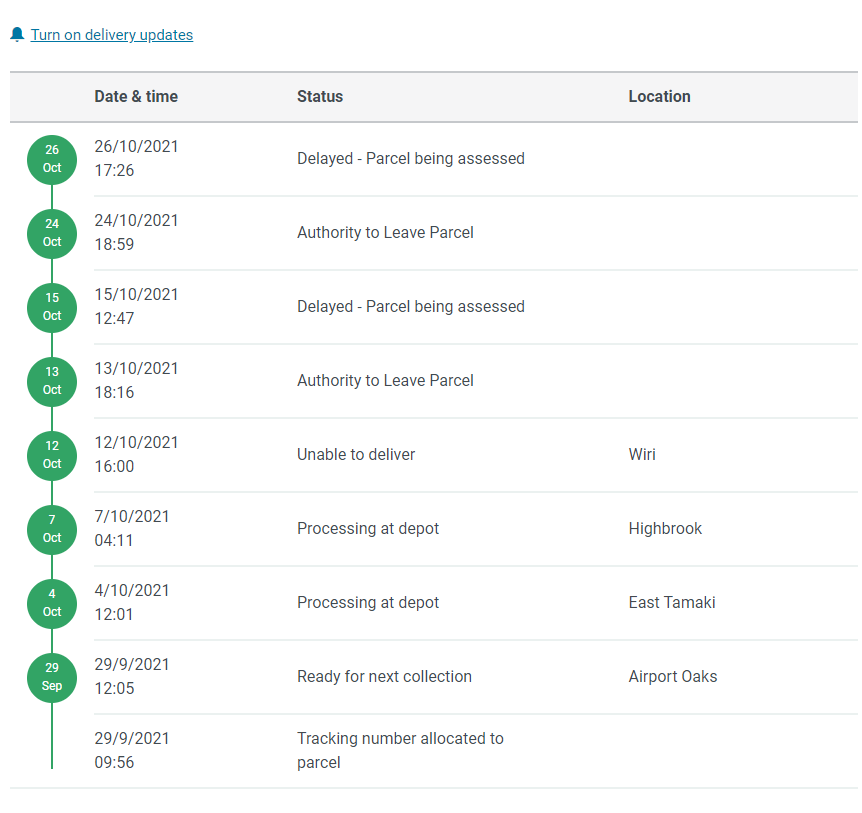Image resolution: width=862 pixels, height=813 pixels.
Task: Click the Date & time column header
Action: click(136, 97)
